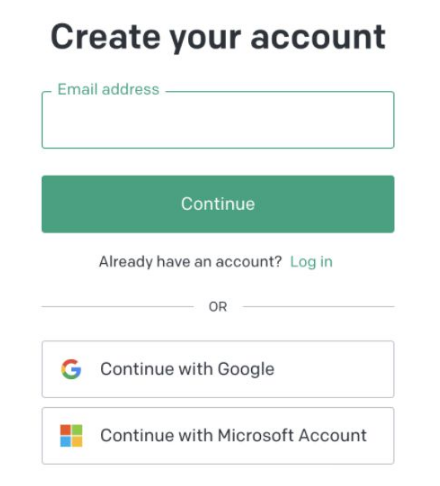Click the Microsoft four-square logo icon
This screenshot has width=440, height=486.
click(71, 435)
